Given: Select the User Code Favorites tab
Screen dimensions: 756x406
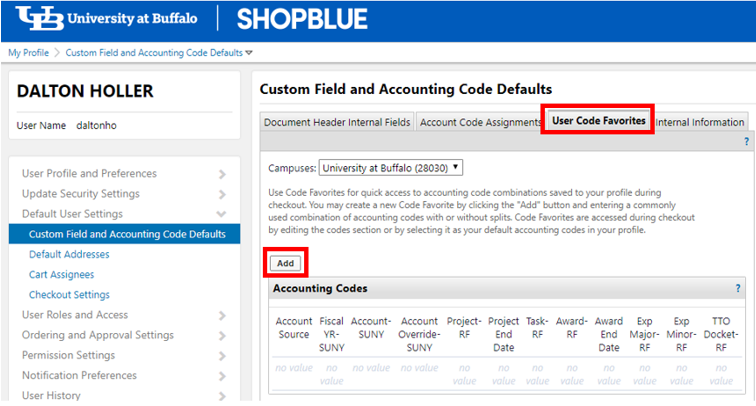Looking at the screenshot, I should click(598, 121).
